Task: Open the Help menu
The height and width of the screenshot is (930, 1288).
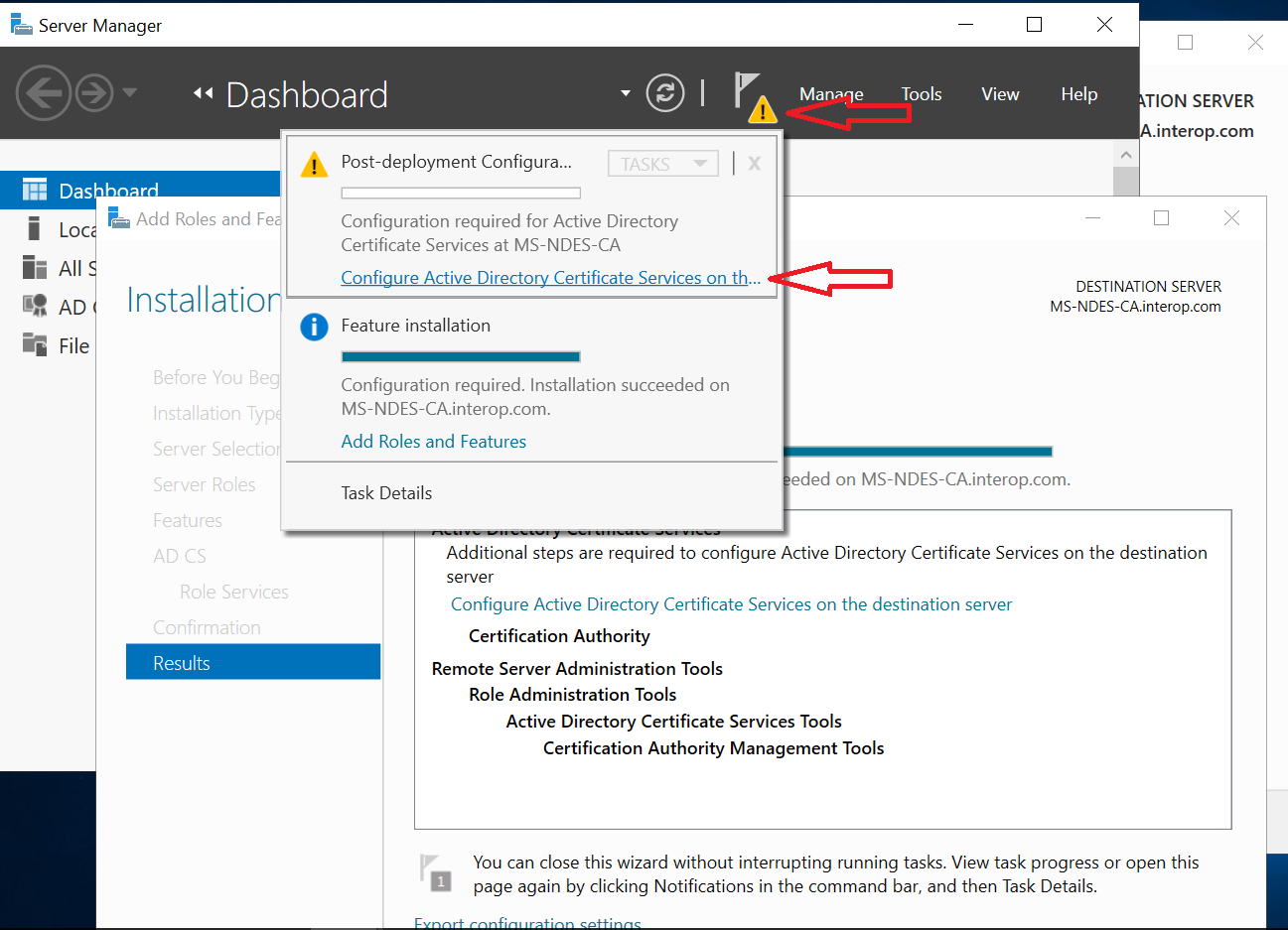Action: coord(1078,94)
